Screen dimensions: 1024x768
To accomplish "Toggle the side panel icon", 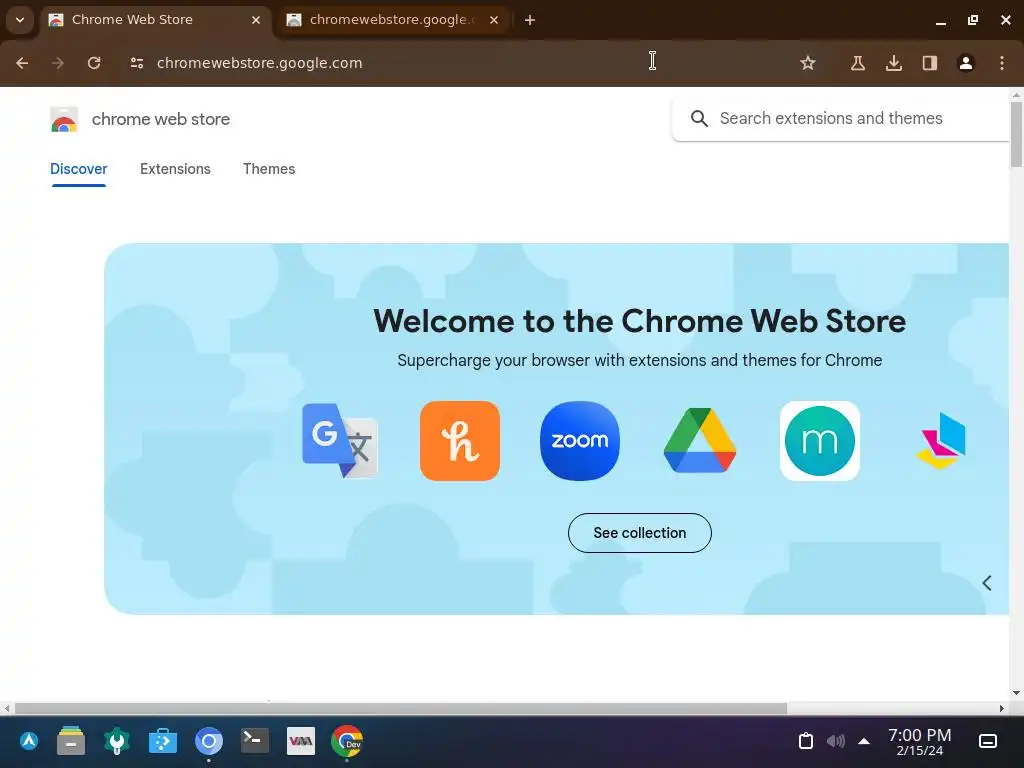I will pyautogui.click(x=929, y=63).
